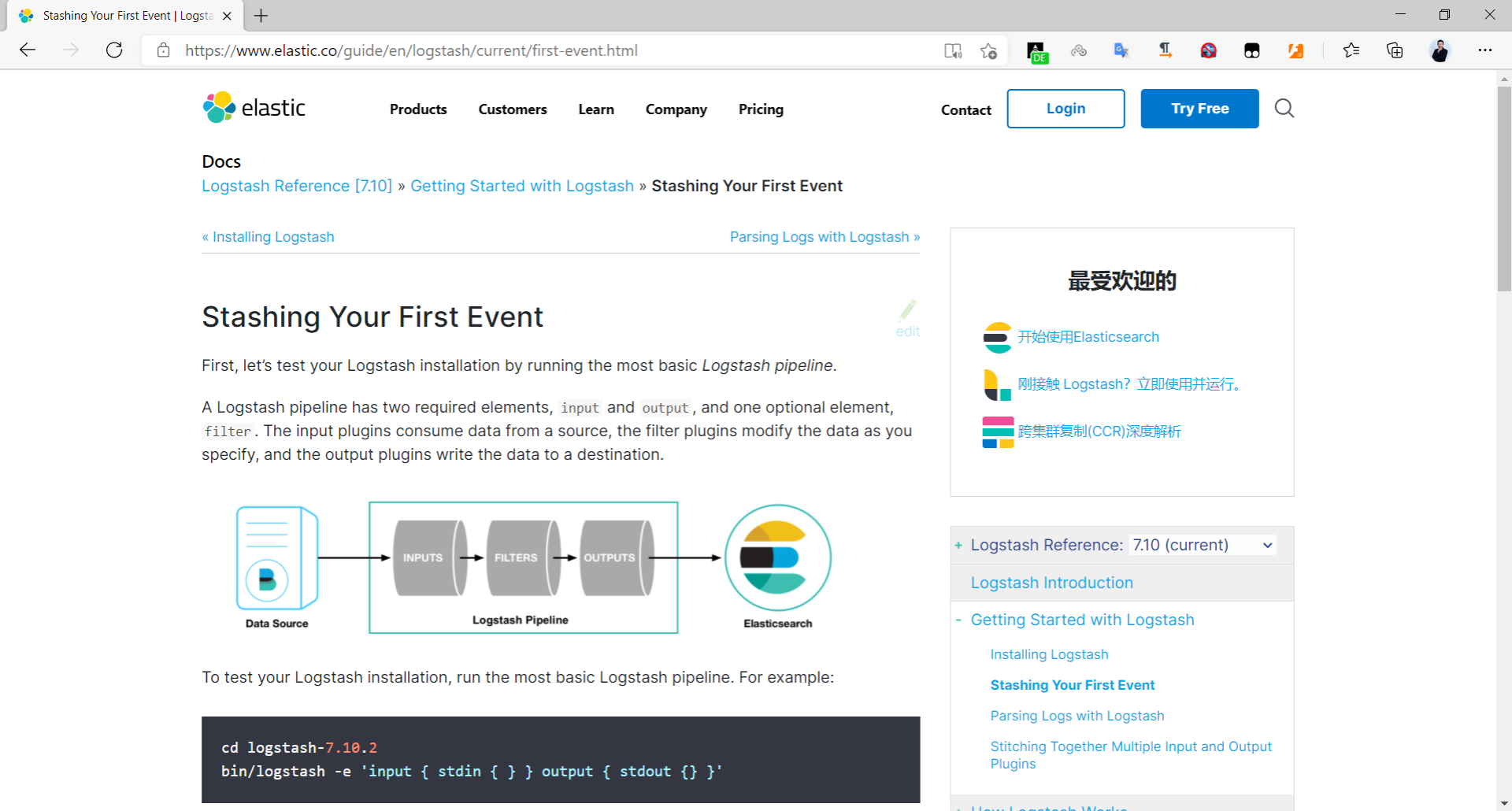Click the Docs label
Screen dimensions: 1512x811
click(x=221, y=161)
